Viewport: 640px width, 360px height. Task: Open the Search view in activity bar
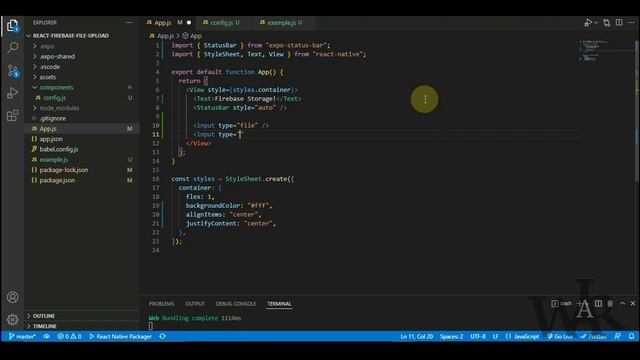pyautogui.click(x=13, y=48)
